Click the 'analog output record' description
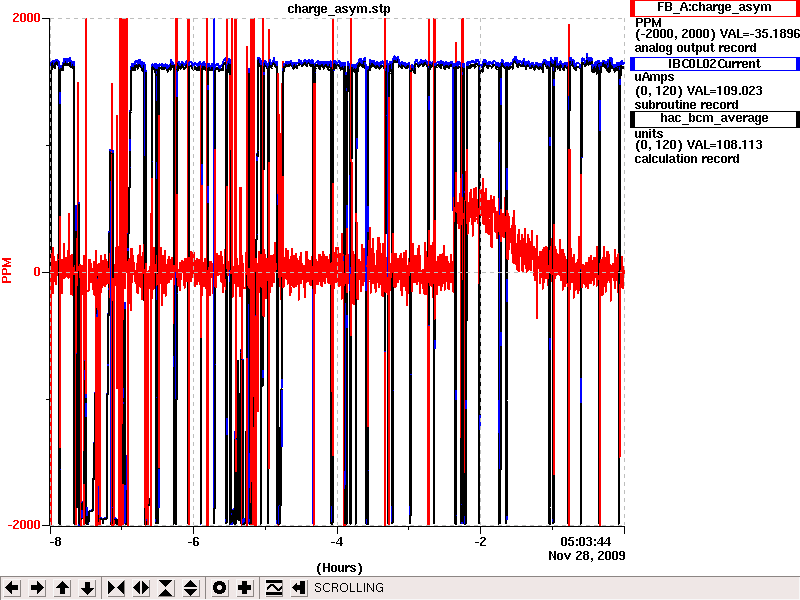 coord(695,48)
